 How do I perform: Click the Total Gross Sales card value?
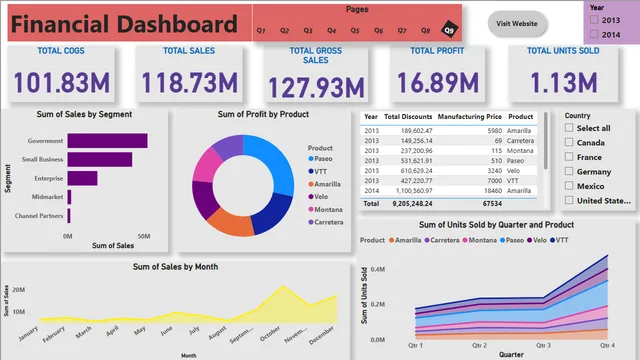[x=316, y=87]
